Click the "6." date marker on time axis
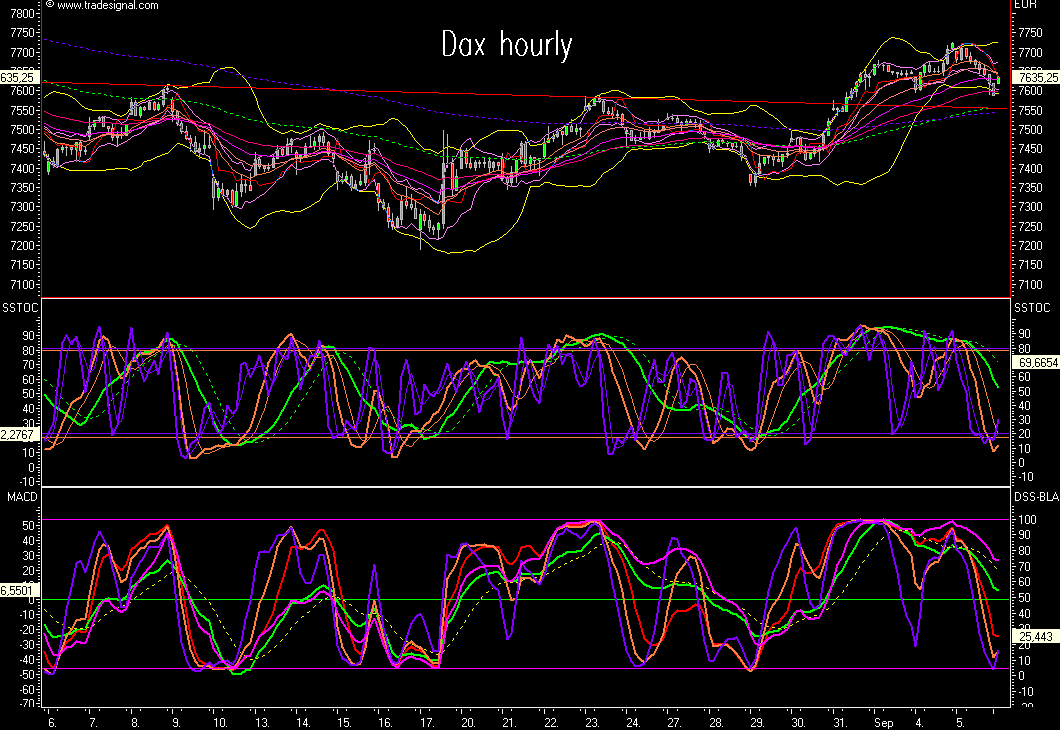1060x730 pixels. coord(51,720)
